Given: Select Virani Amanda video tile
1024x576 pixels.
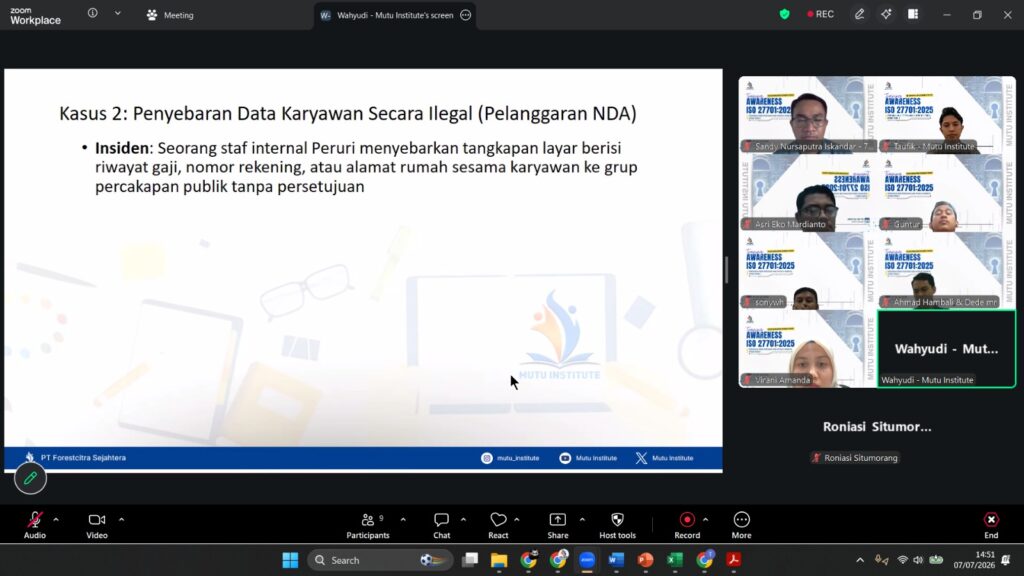Looking at the screenshot, I should click(807, 349).
